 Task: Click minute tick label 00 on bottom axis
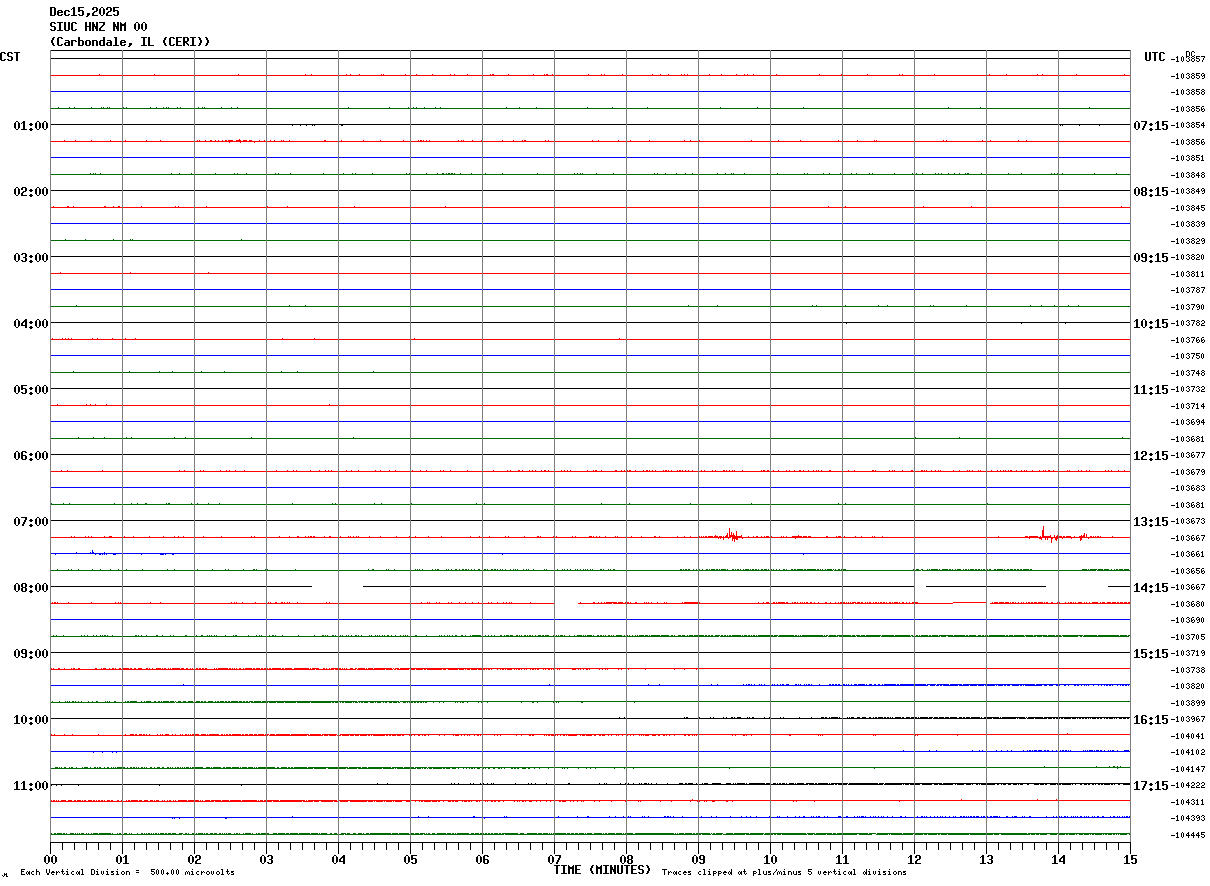(51, 859)
